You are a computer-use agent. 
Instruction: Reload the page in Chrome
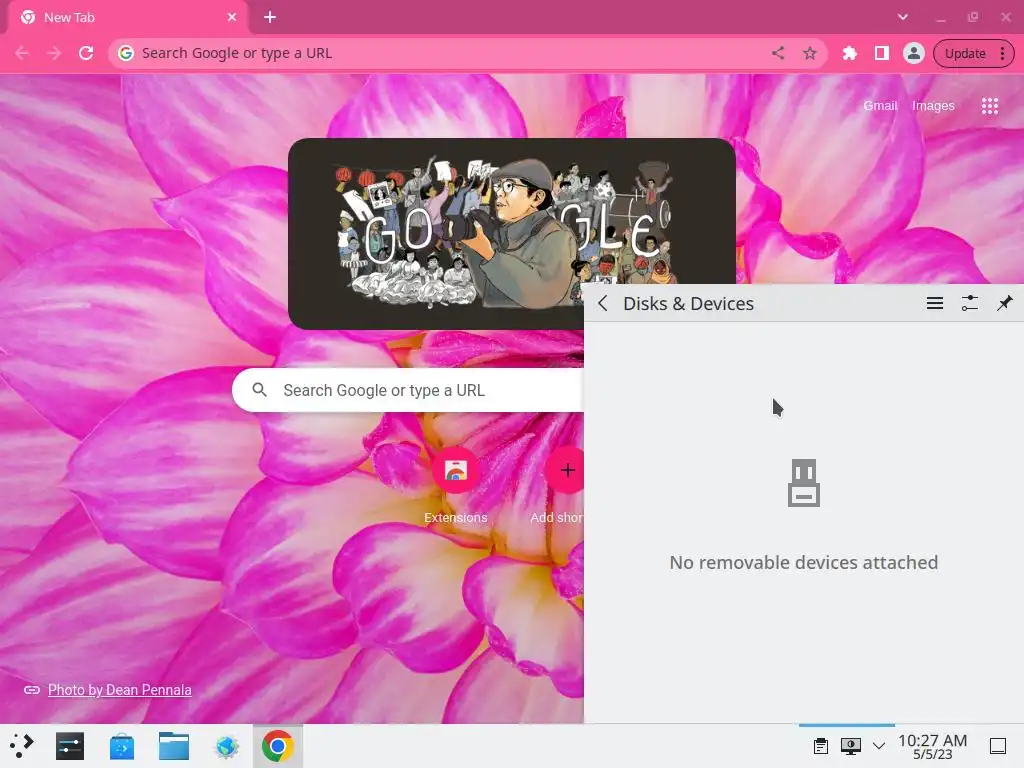[x=86, y=53]
